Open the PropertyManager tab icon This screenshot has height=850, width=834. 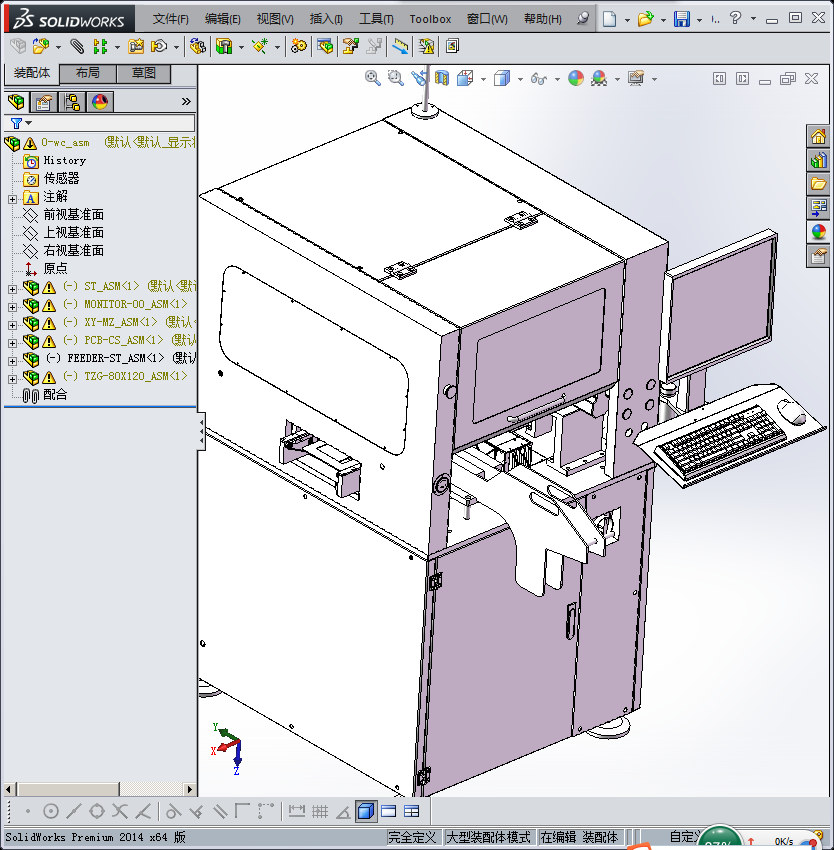tap(44, 101)
